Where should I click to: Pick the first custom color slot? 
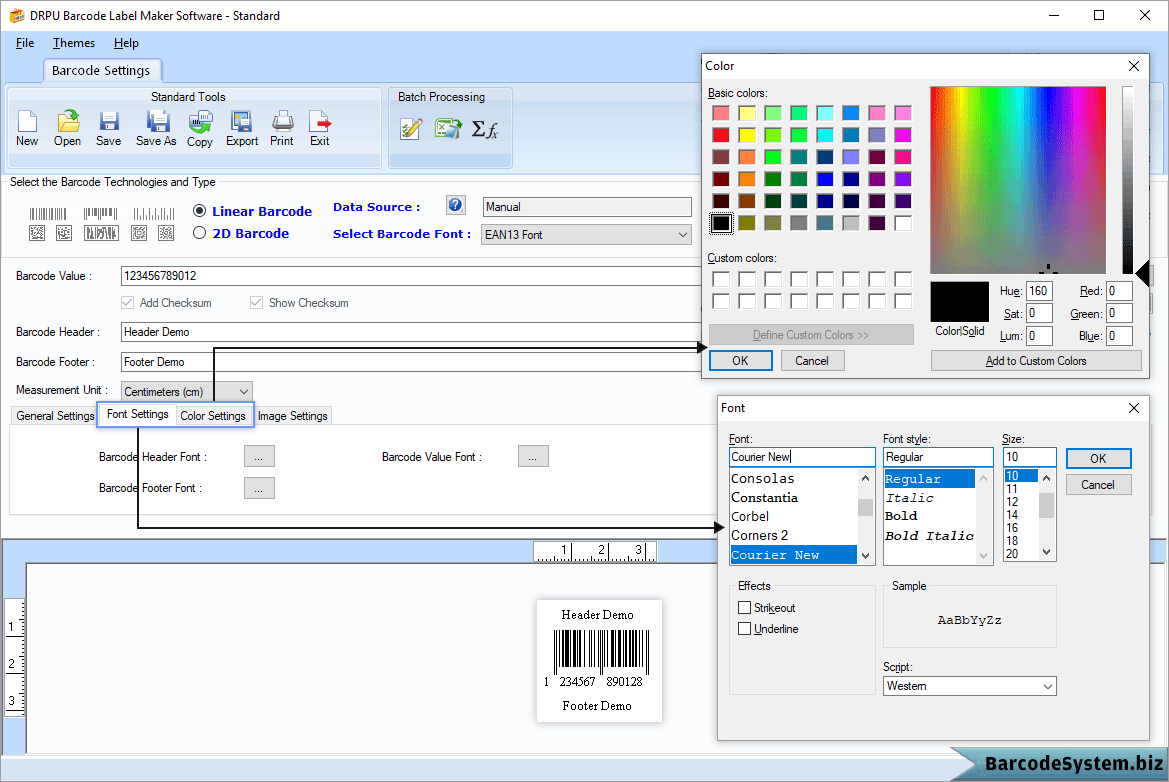click(x=721, y=279)
